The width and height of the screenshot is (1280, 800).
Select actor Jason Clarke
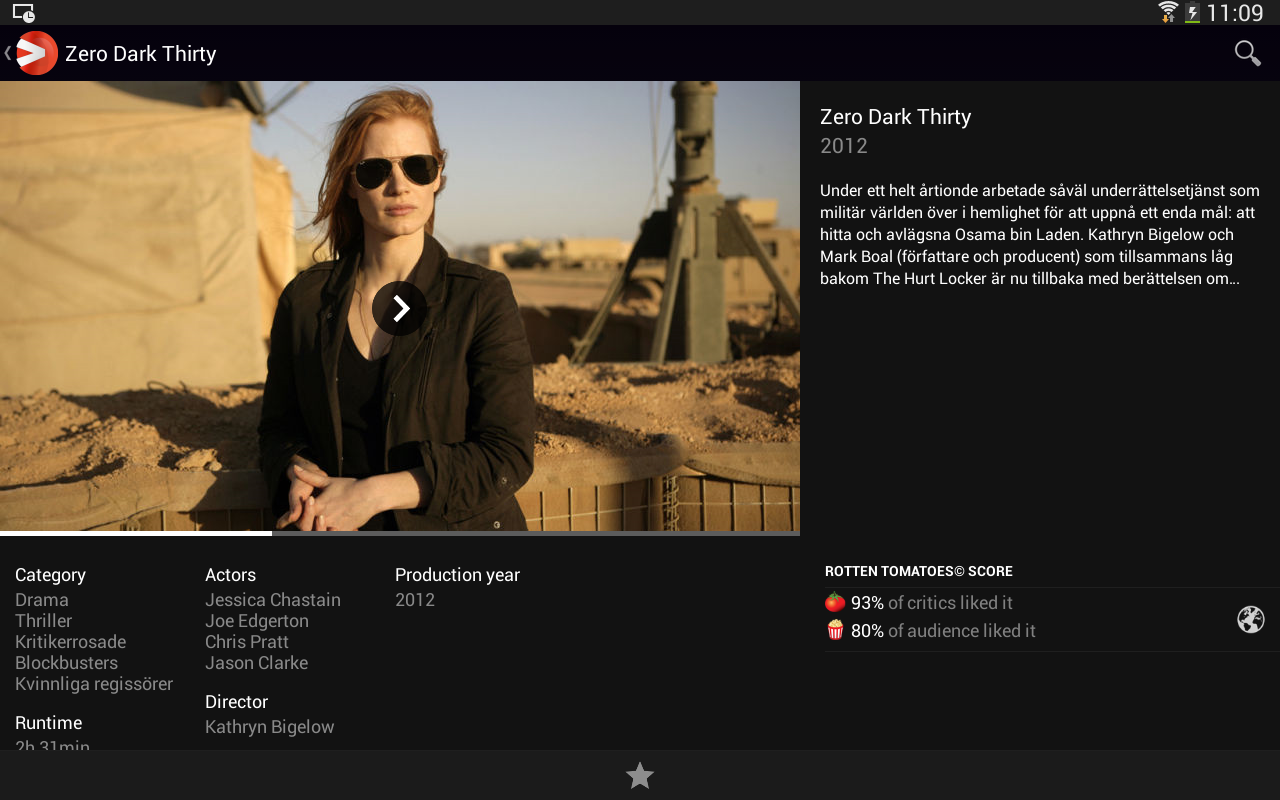pyautogui.click(x=257, y=663)
